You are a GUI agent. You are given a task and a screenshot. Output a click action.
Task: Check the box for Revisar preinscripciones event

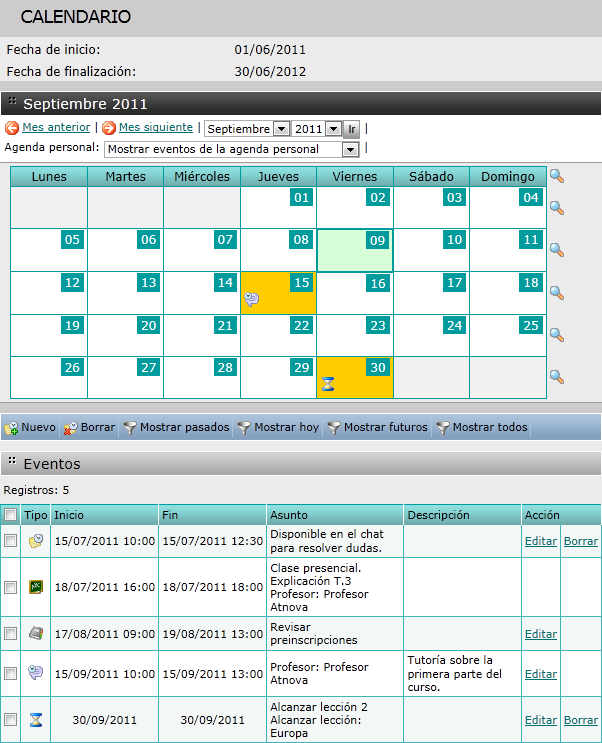click(10, 634)
